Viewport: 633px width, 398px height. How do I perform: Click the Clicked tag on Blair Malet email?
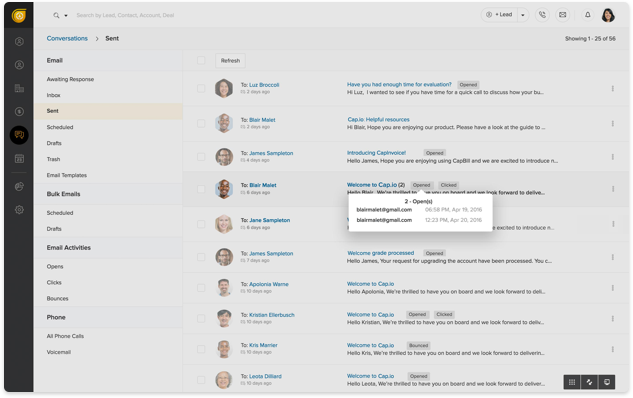(449, 185)
